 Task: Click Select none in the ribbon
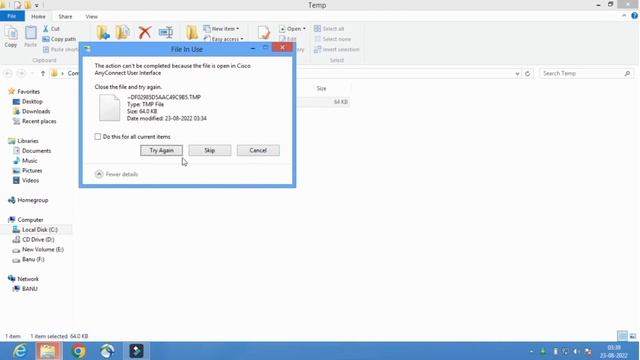[x=332, y=39]
